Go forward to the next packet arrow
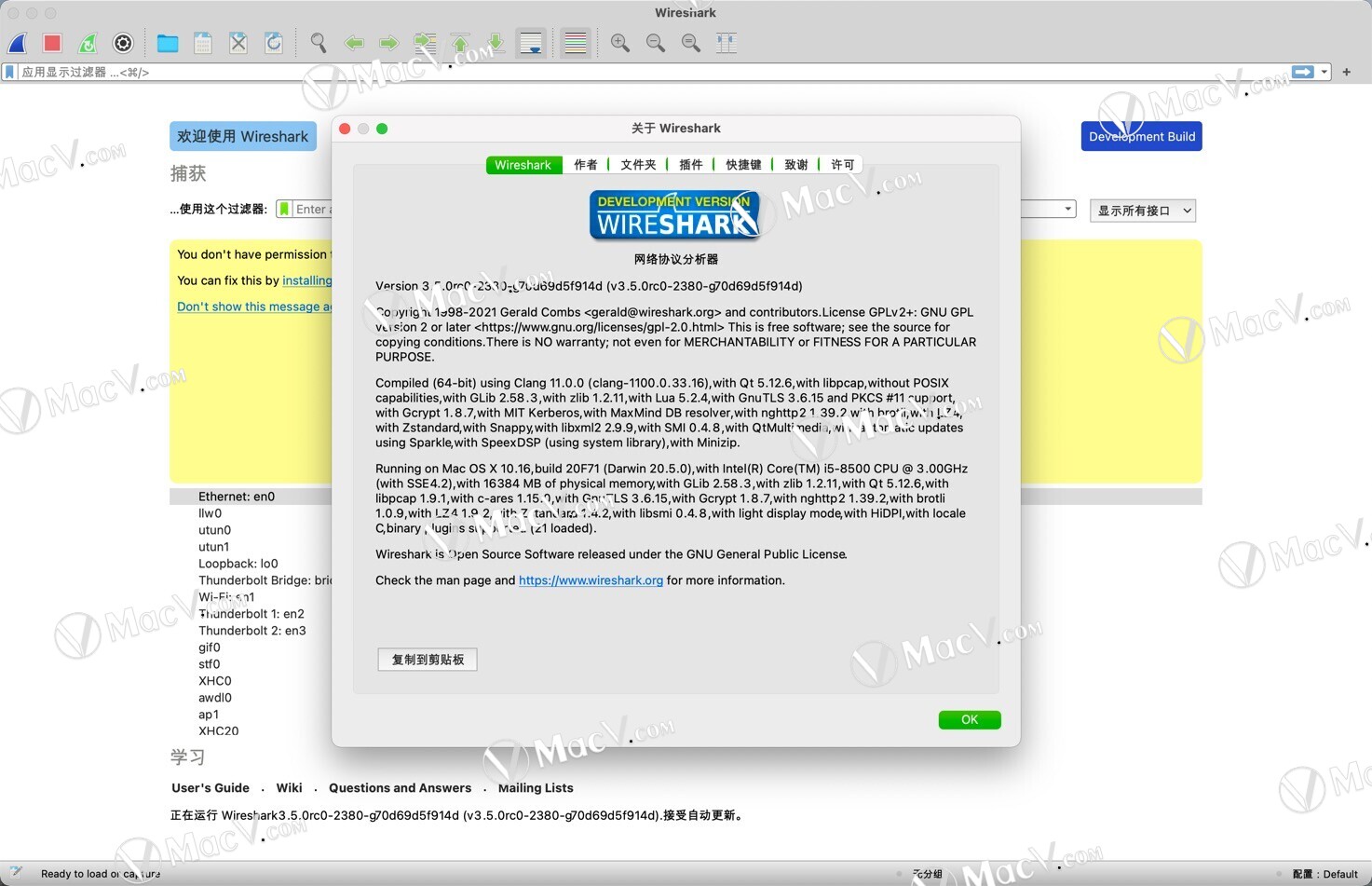The width and height of the screenshot is (1372, 886). [389, 43]
